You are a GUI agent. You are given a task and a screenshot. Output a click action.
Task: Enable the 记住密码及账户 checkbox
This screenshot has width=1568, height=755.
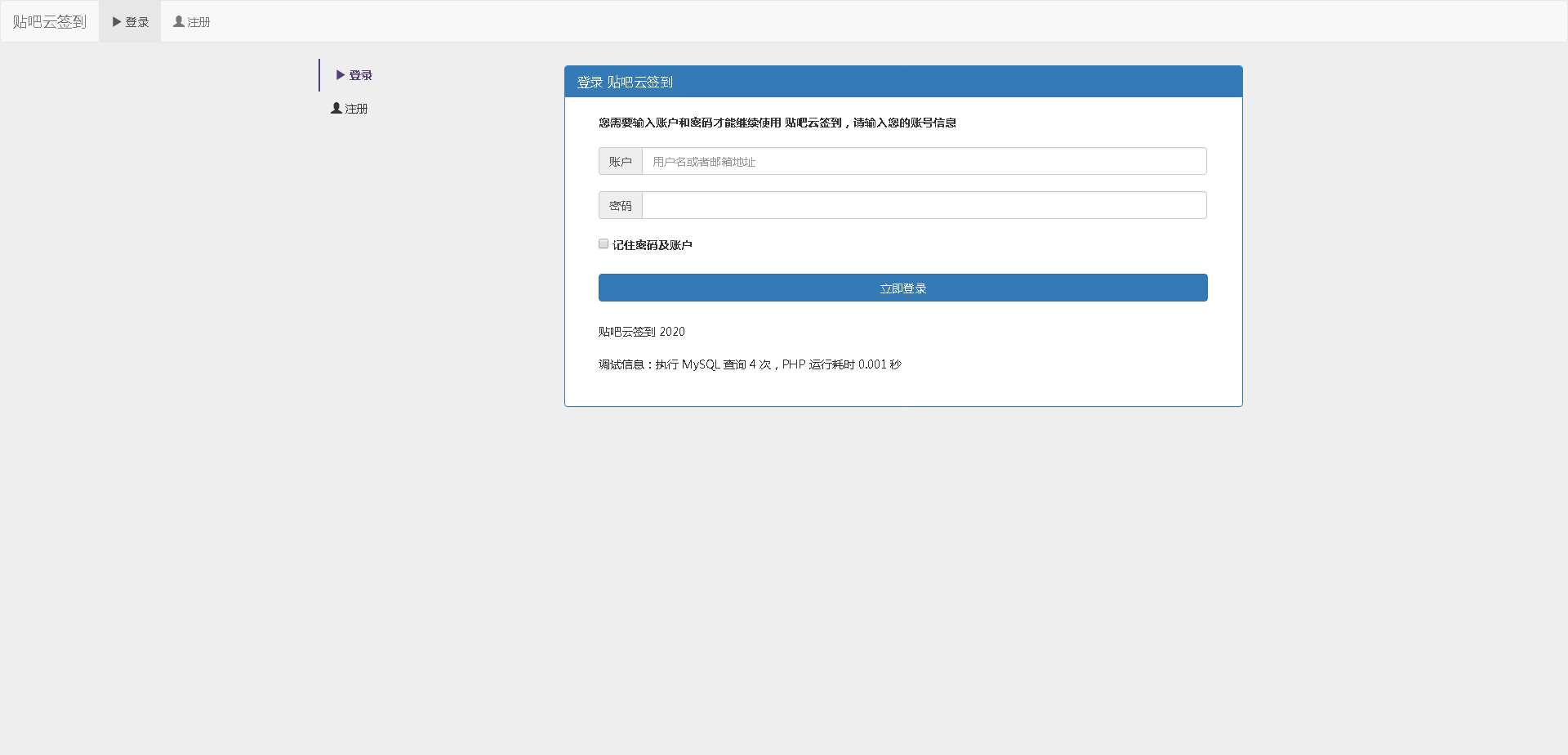click(x=603, y=243)
